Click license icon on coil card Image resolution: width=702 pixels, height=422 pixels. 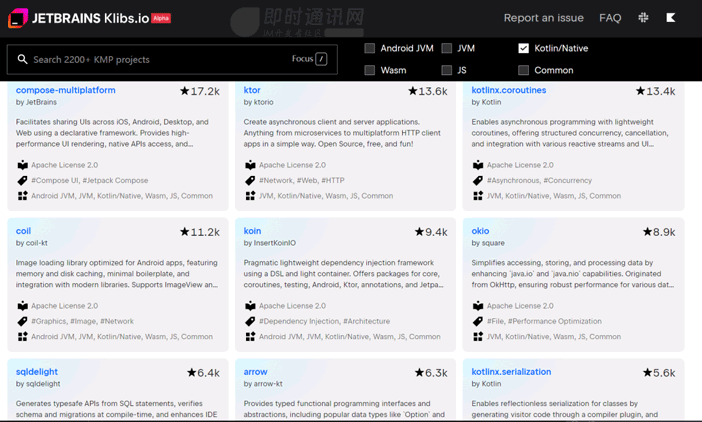click(22, 306)
